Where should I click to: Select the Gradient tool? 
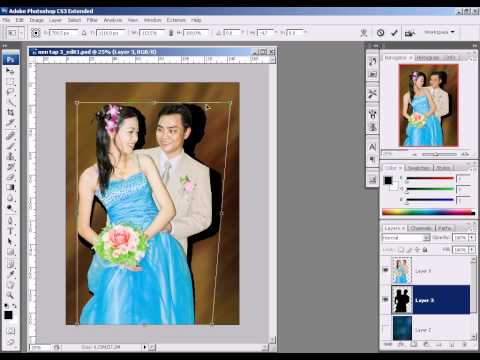(10, 187)
